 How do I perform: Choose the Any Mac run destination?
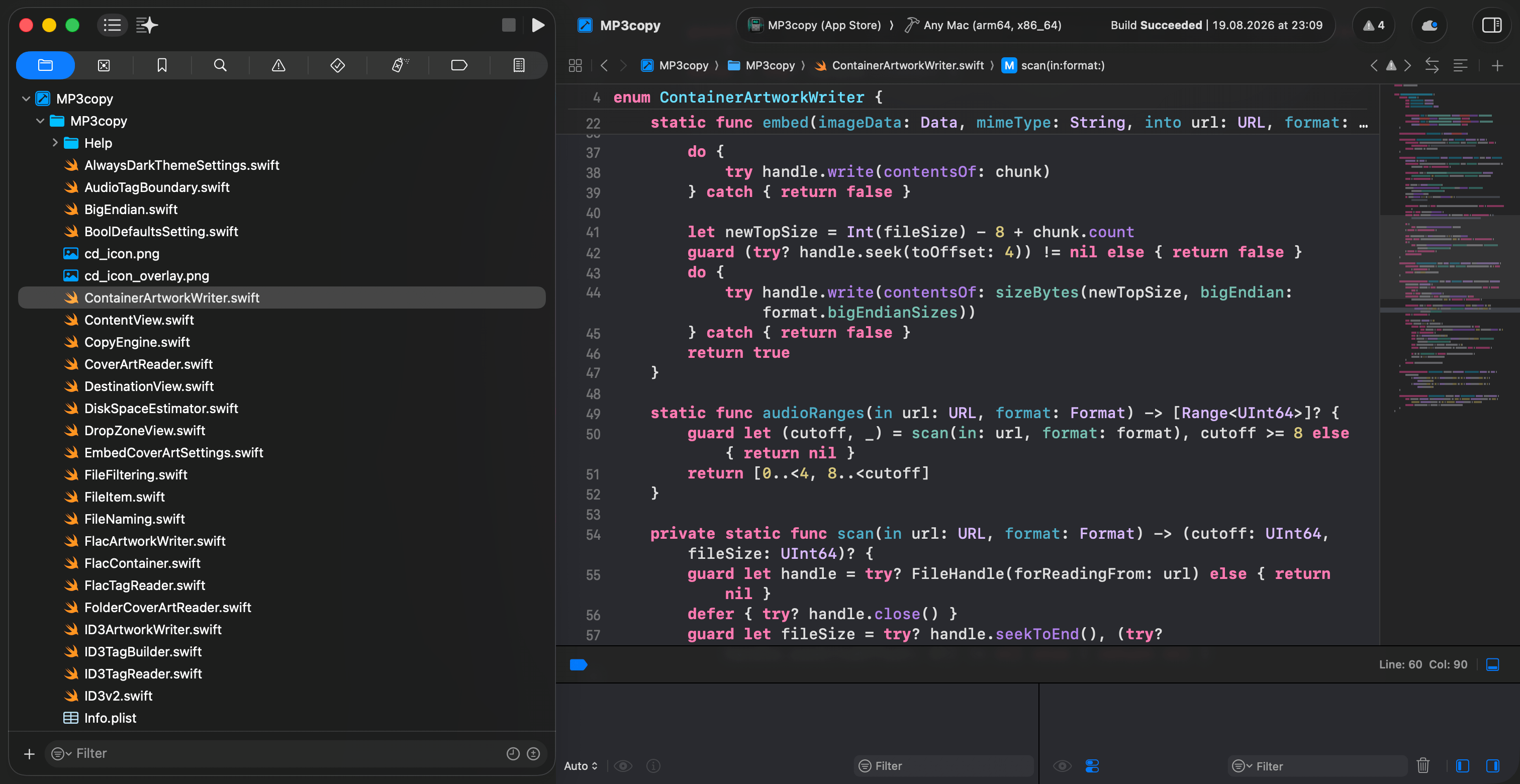(x=983, y=25)
